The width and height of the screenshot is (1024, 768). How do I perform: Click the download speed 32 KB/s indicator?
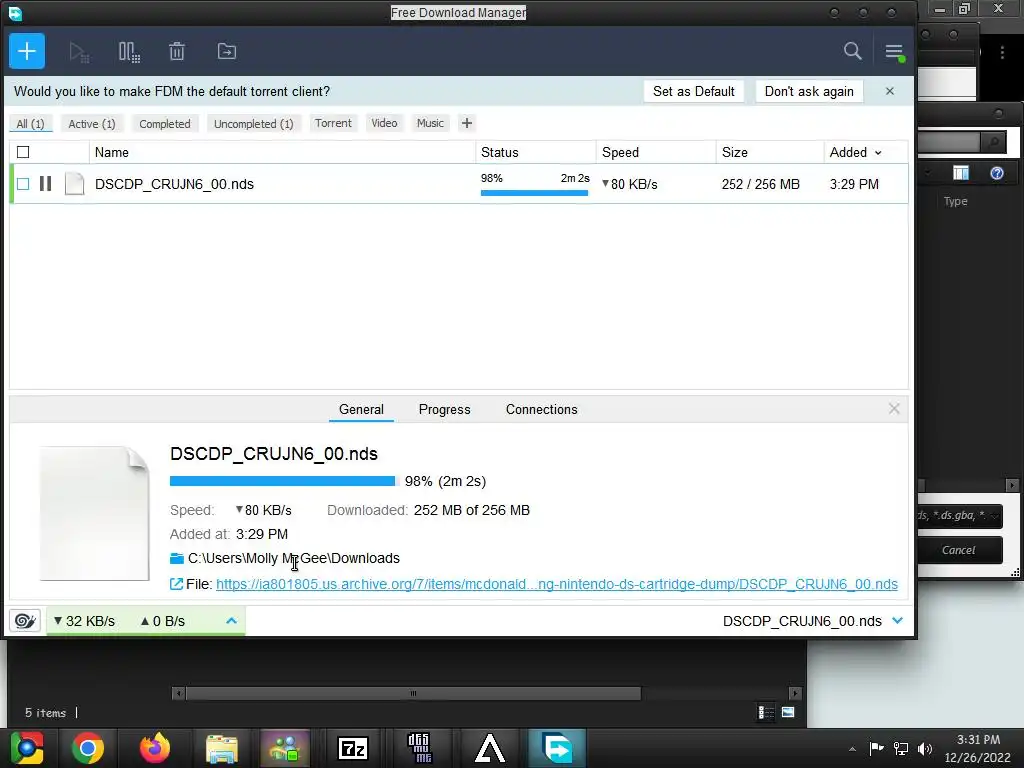(84, 621)
